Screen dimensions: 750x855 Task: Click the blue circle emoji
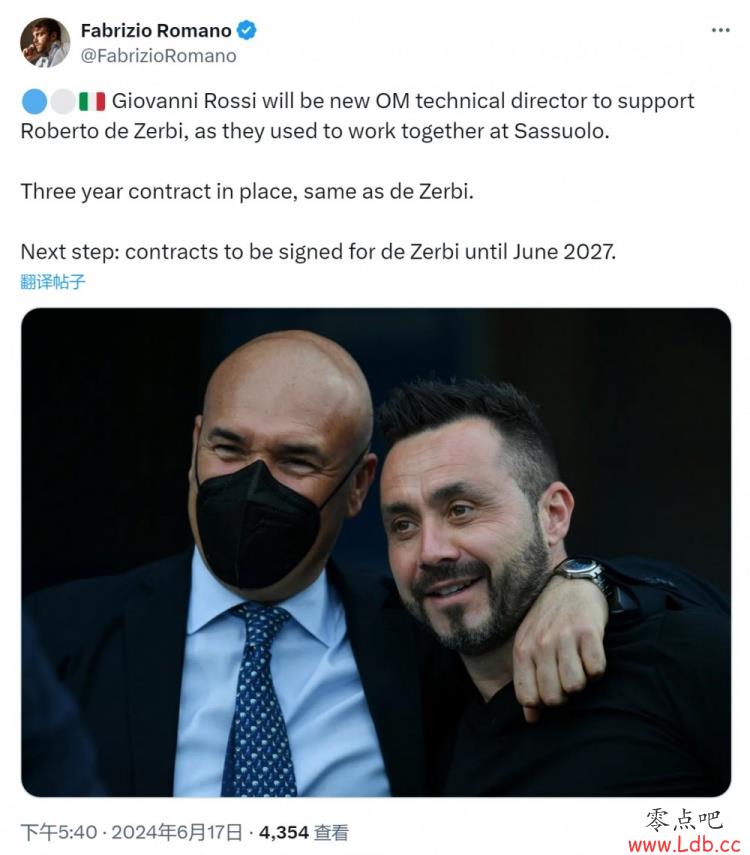click(x=34, y=101)
